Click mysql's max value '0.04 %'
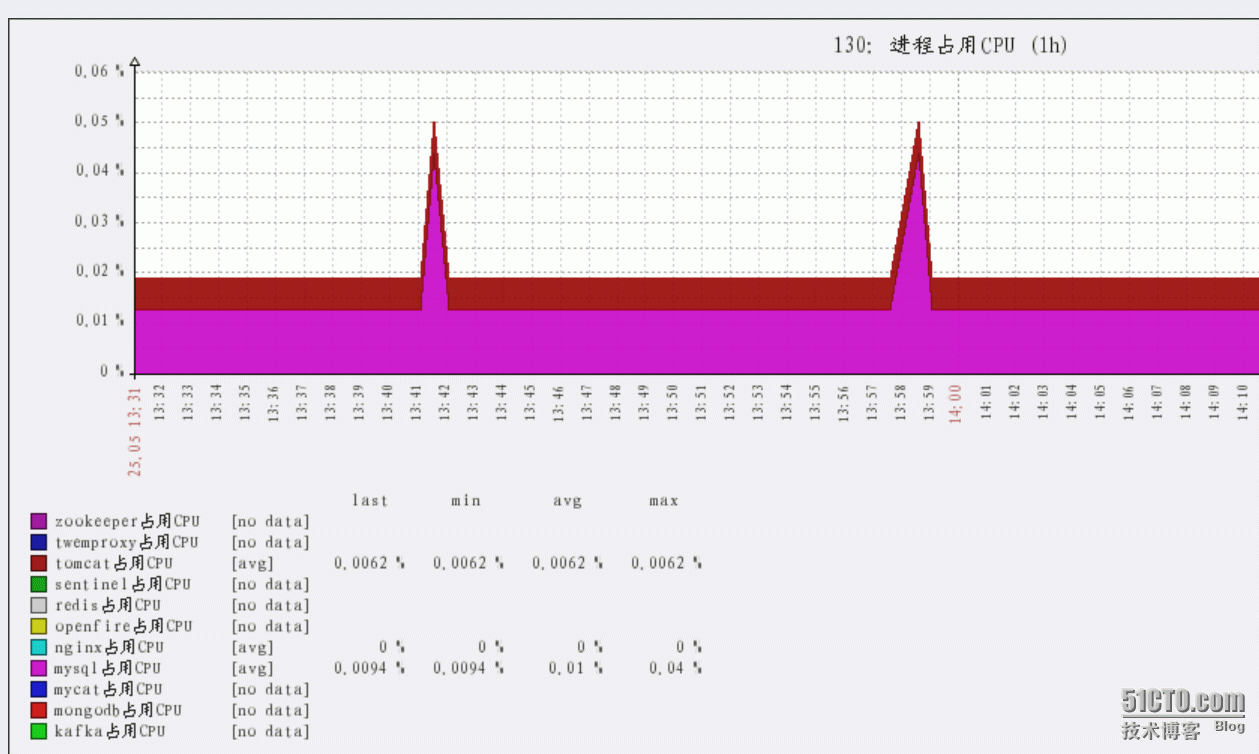Screen dimensions: 1259x754 click(x=675, y=668)
